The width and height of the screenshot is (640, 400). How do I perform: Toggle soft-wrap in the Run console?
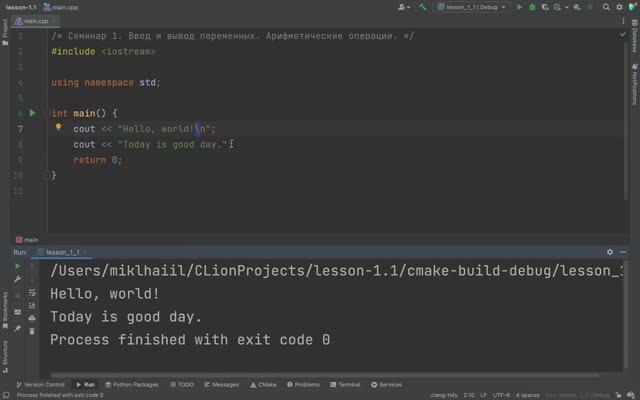pyautogui.click(x=32, y=293)
